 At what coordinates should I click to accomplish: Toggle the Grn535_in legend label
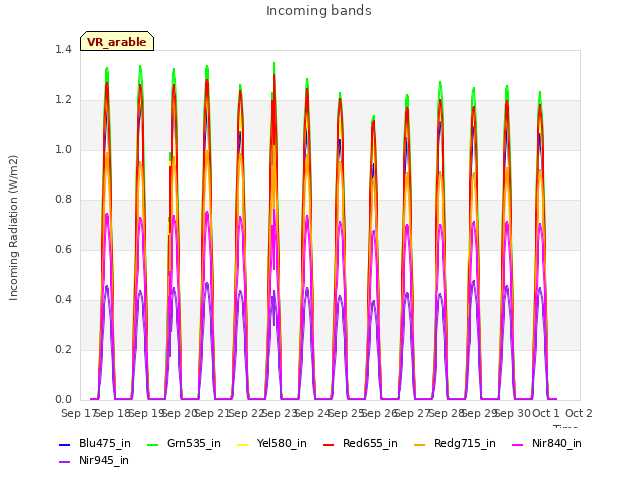click(x=194, y=443)
